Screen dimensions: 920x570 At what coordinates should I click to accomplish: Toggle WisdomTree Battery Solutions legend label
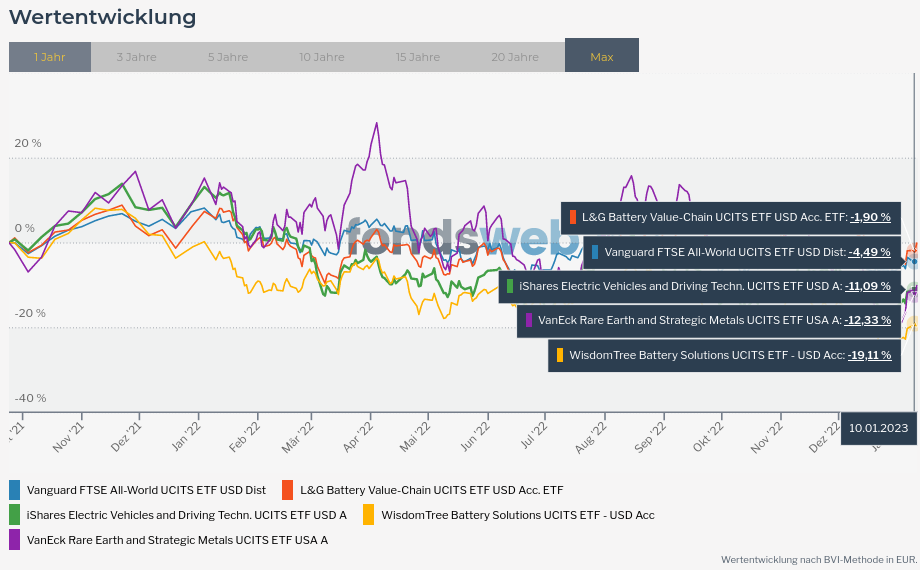[x=517, y=515]
